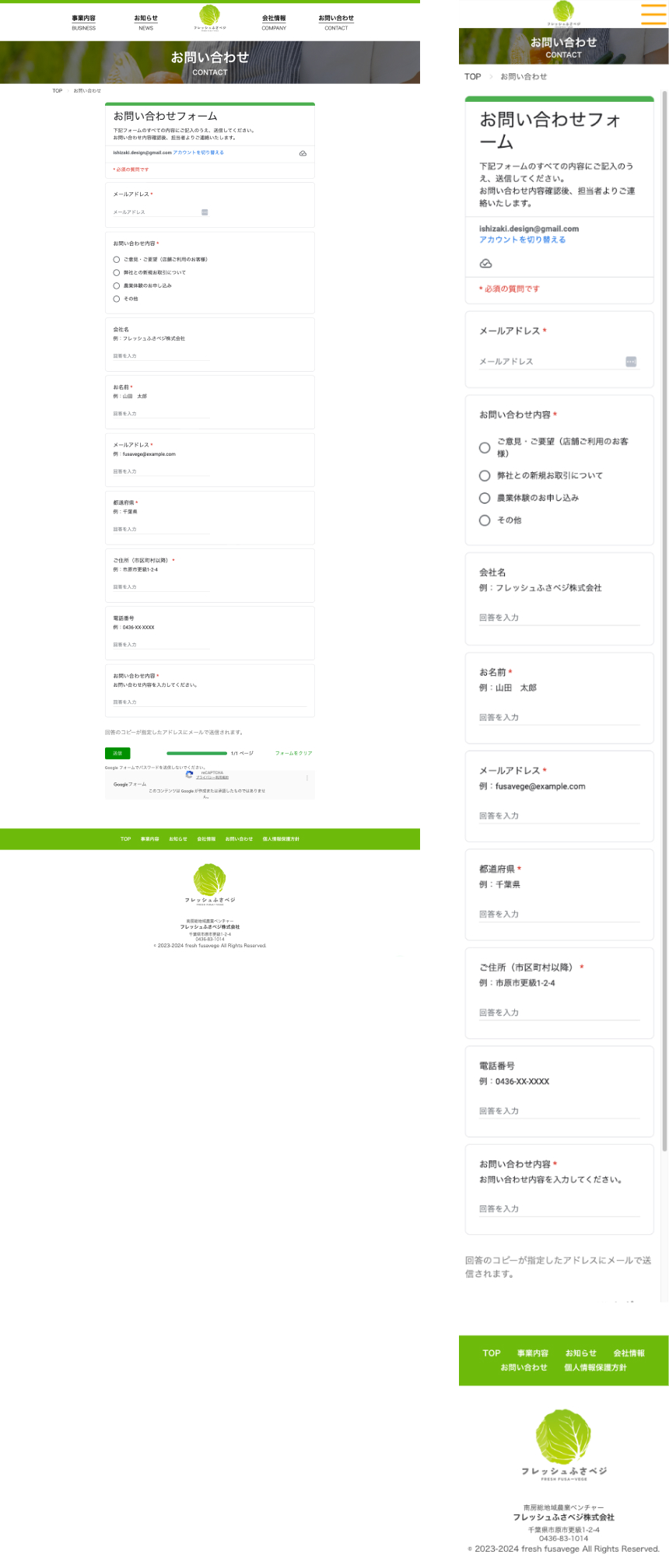Image resolution: width=669 pixels, height=1568 pixels.
Task: Focus the ご住所 answer field in desktop form
Action: [162, 587]
